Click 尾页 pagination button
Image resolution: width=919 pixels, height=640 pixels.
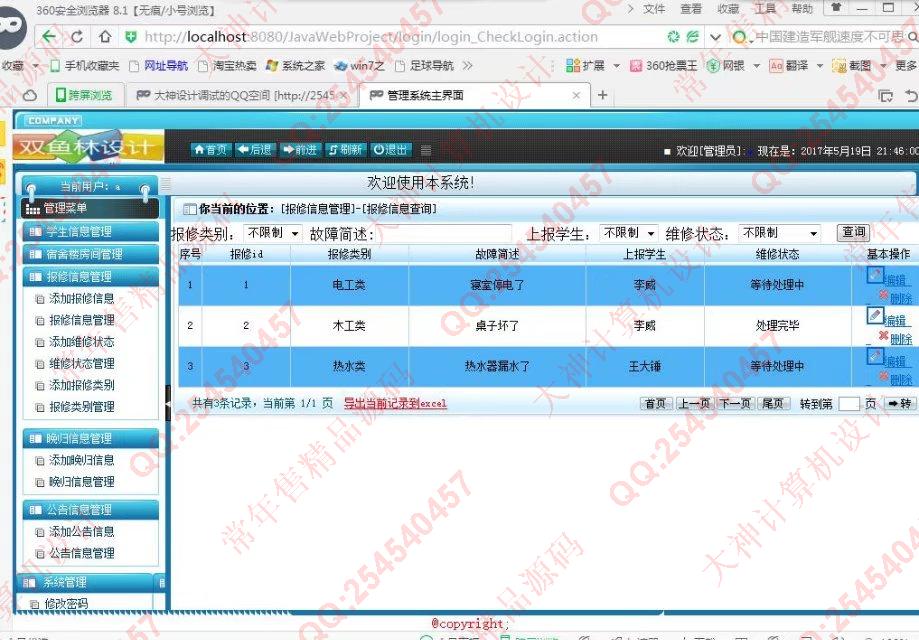coord(772,403)
